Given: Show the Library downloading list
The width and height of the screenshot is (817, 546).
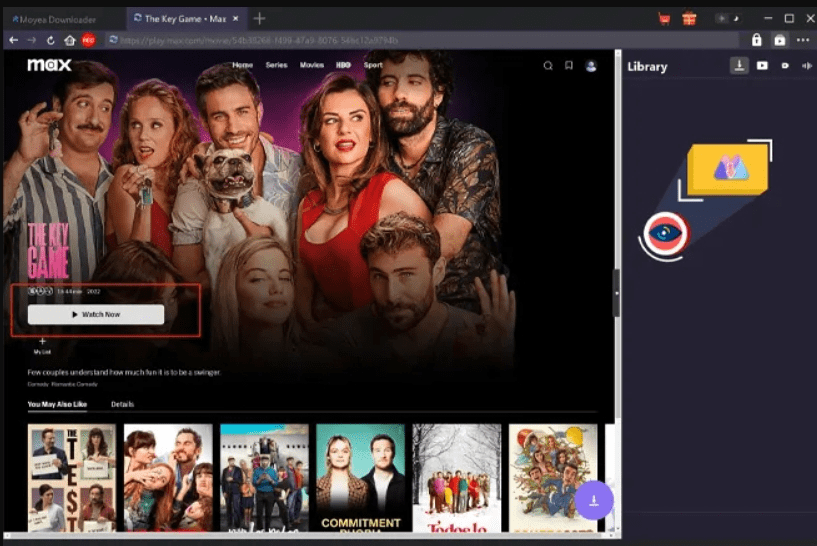Looking at the screenshot, I should [739, 66].
